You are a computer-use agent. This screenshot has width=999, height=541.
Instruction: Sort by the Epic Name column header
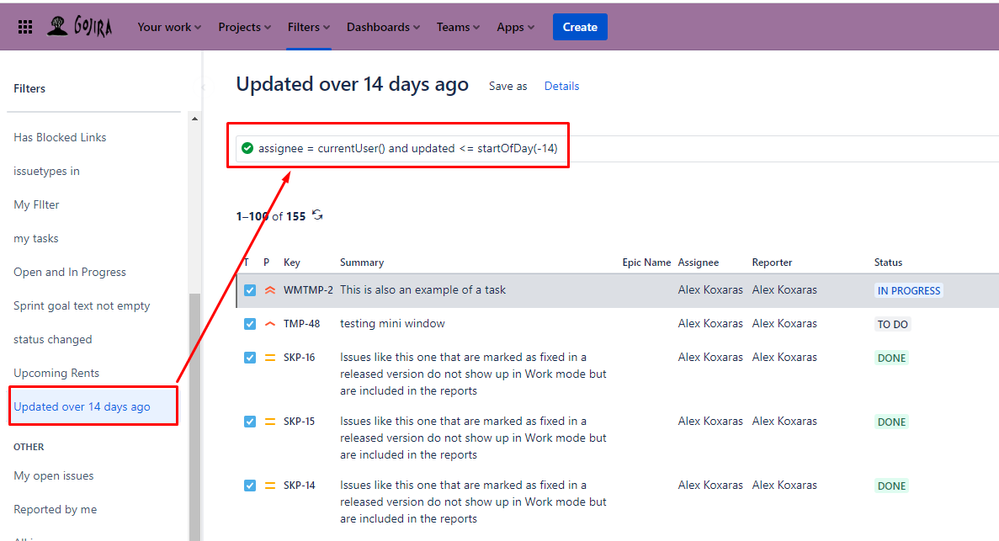pos(647,263)
